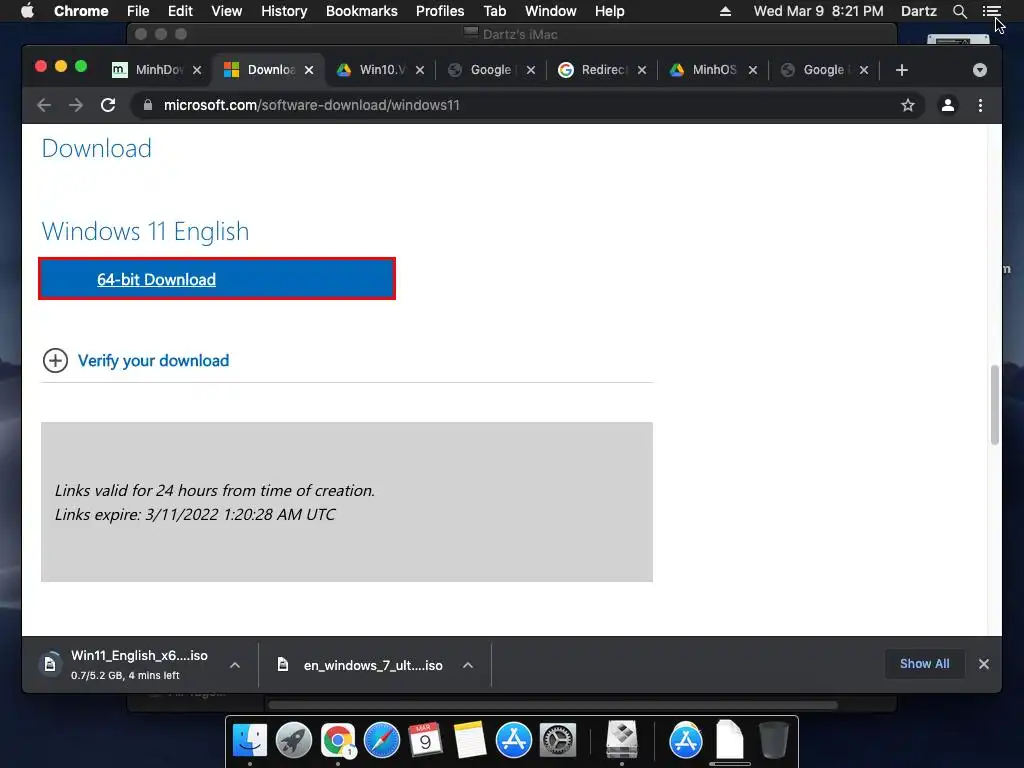Open Notes from the Dock
The height and width of the screenshot is (768, 1024).
pos(470,740)
